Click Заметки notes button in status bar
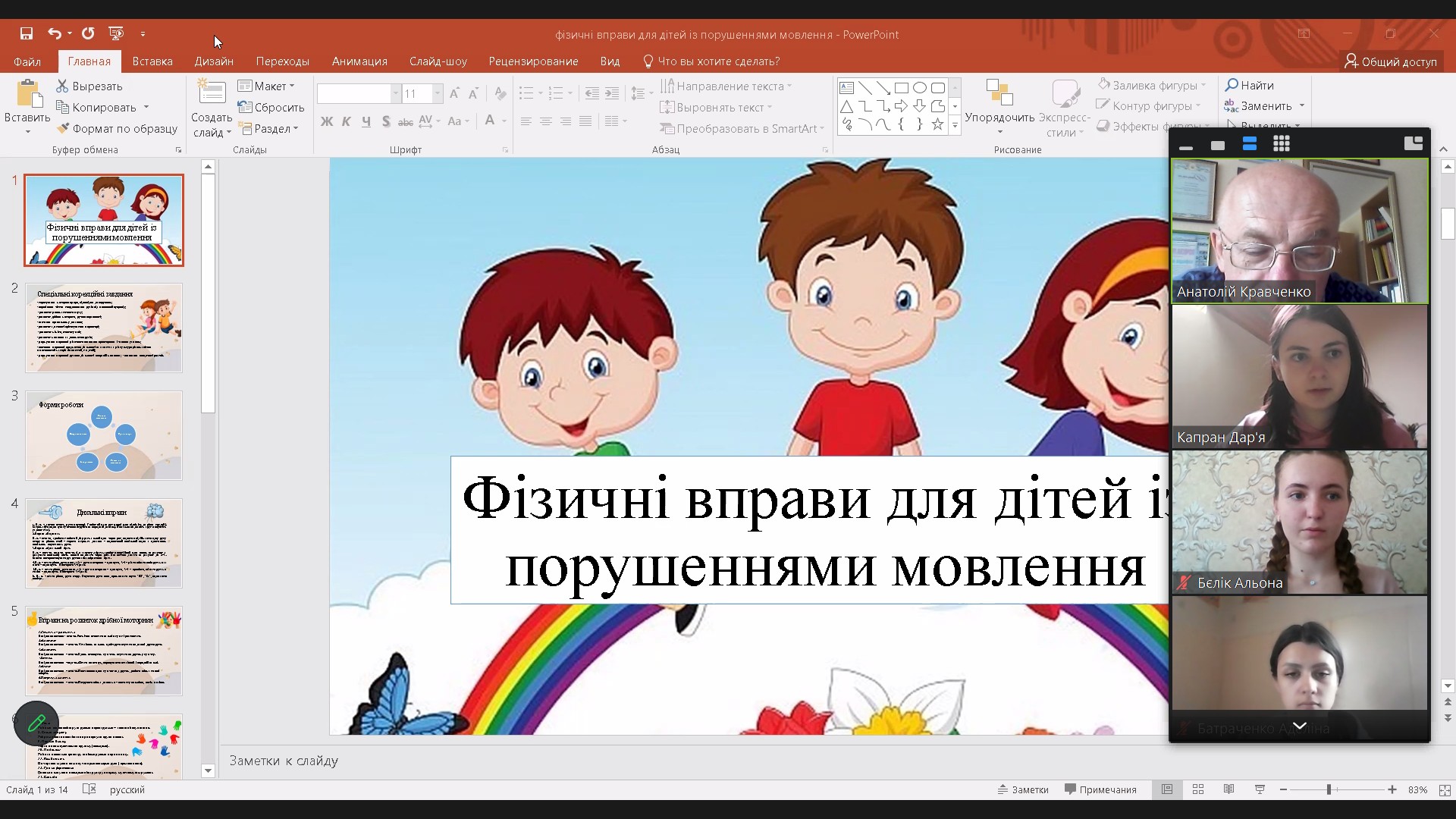The width and height of the screenshot is (1456, 819). (1023, 789)
